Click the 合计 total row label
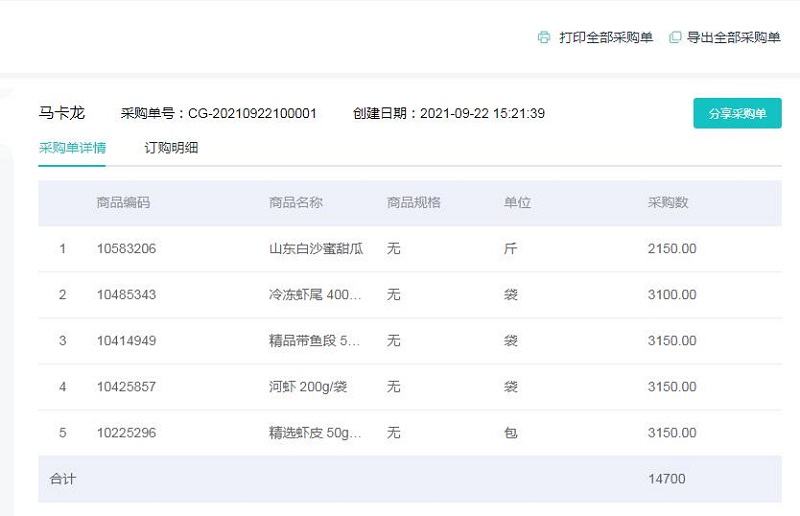Screen dimensions: 800x516 (63, 479)
